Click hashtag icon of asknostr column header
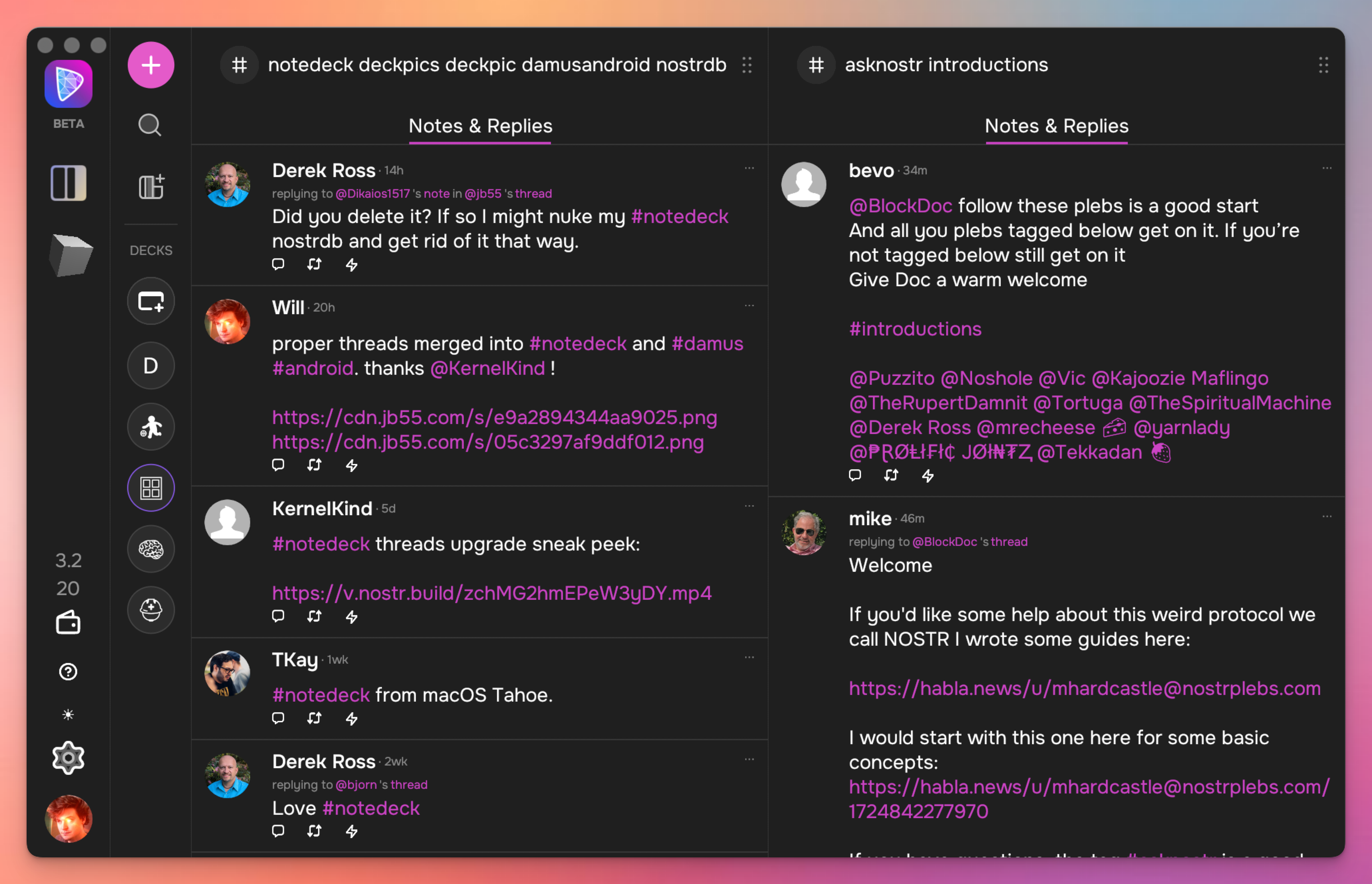 816,65
